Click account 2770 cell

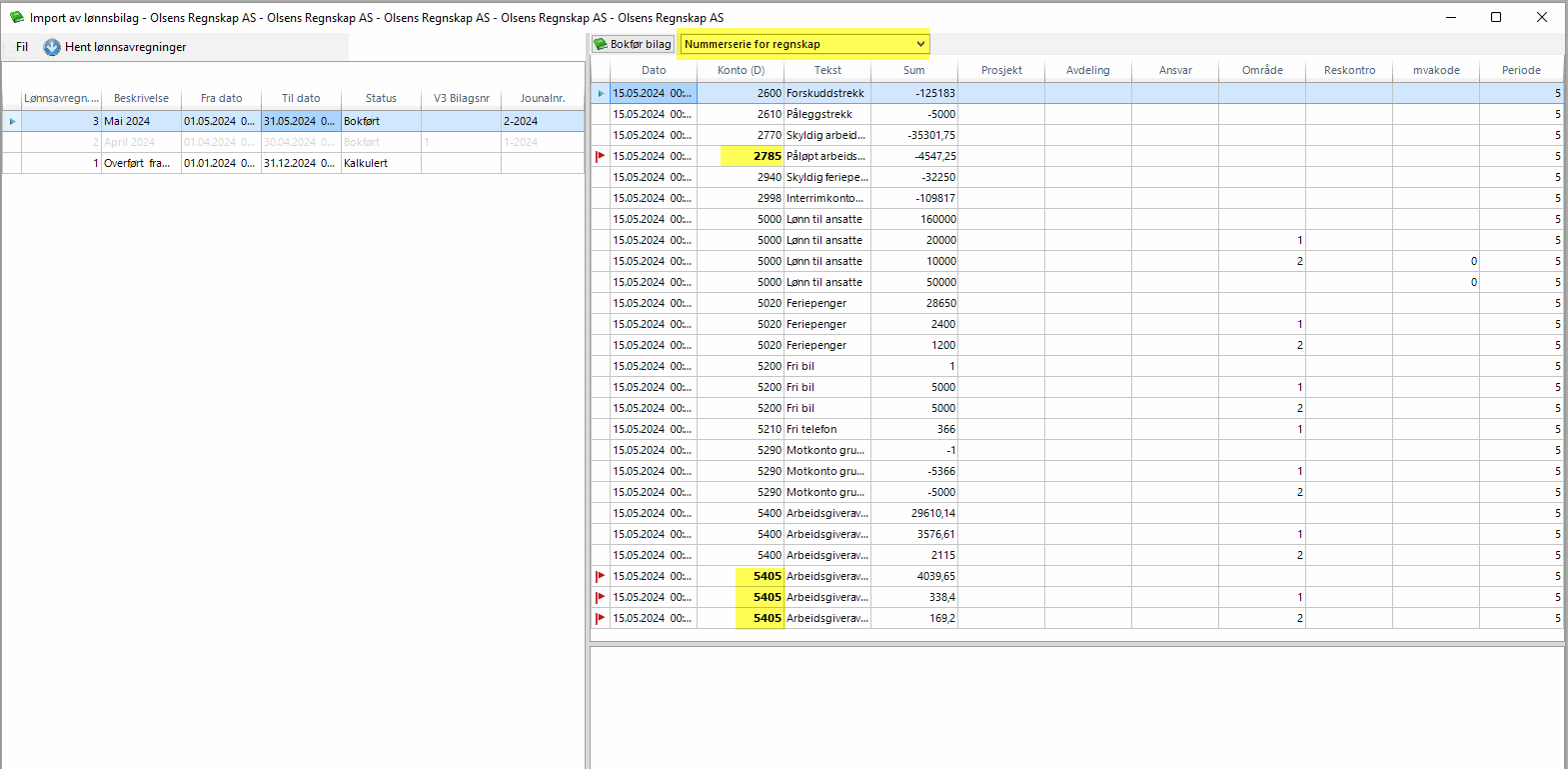(741, 135)
